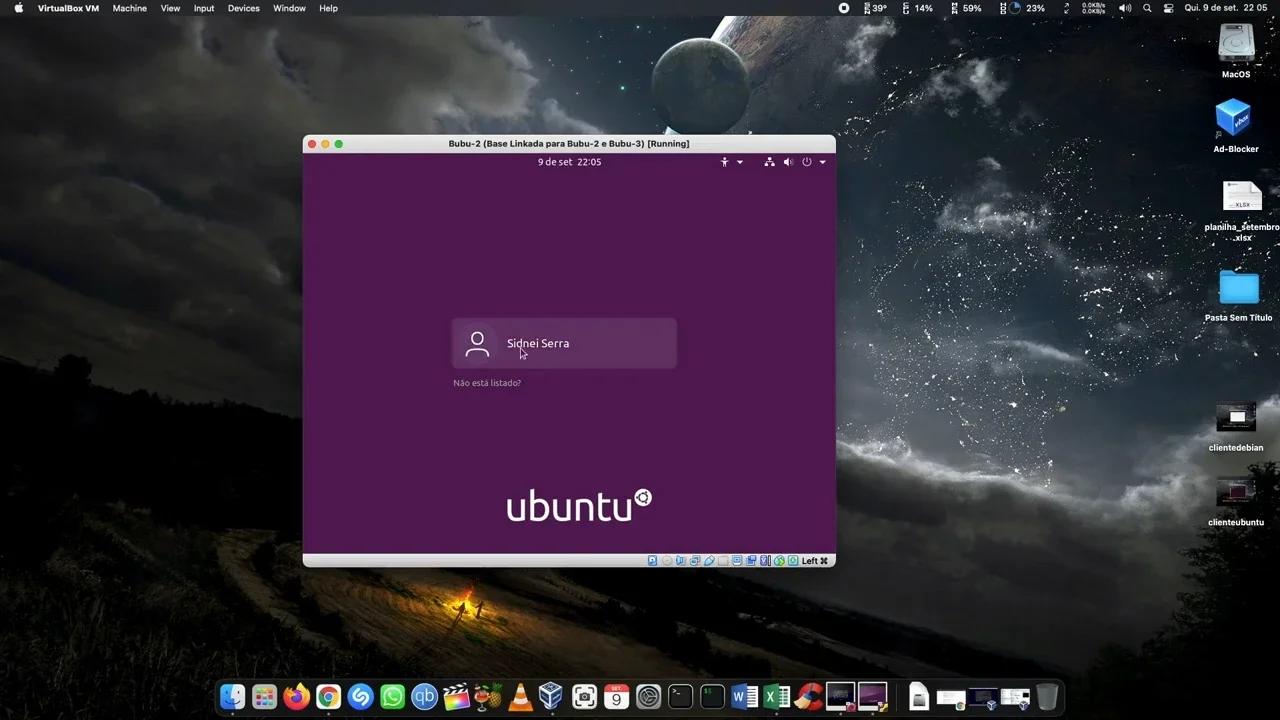Open Google Chrome from the Dock
Image resolution: width=1280 pixels, height=720 pixels.
point(329,696)
